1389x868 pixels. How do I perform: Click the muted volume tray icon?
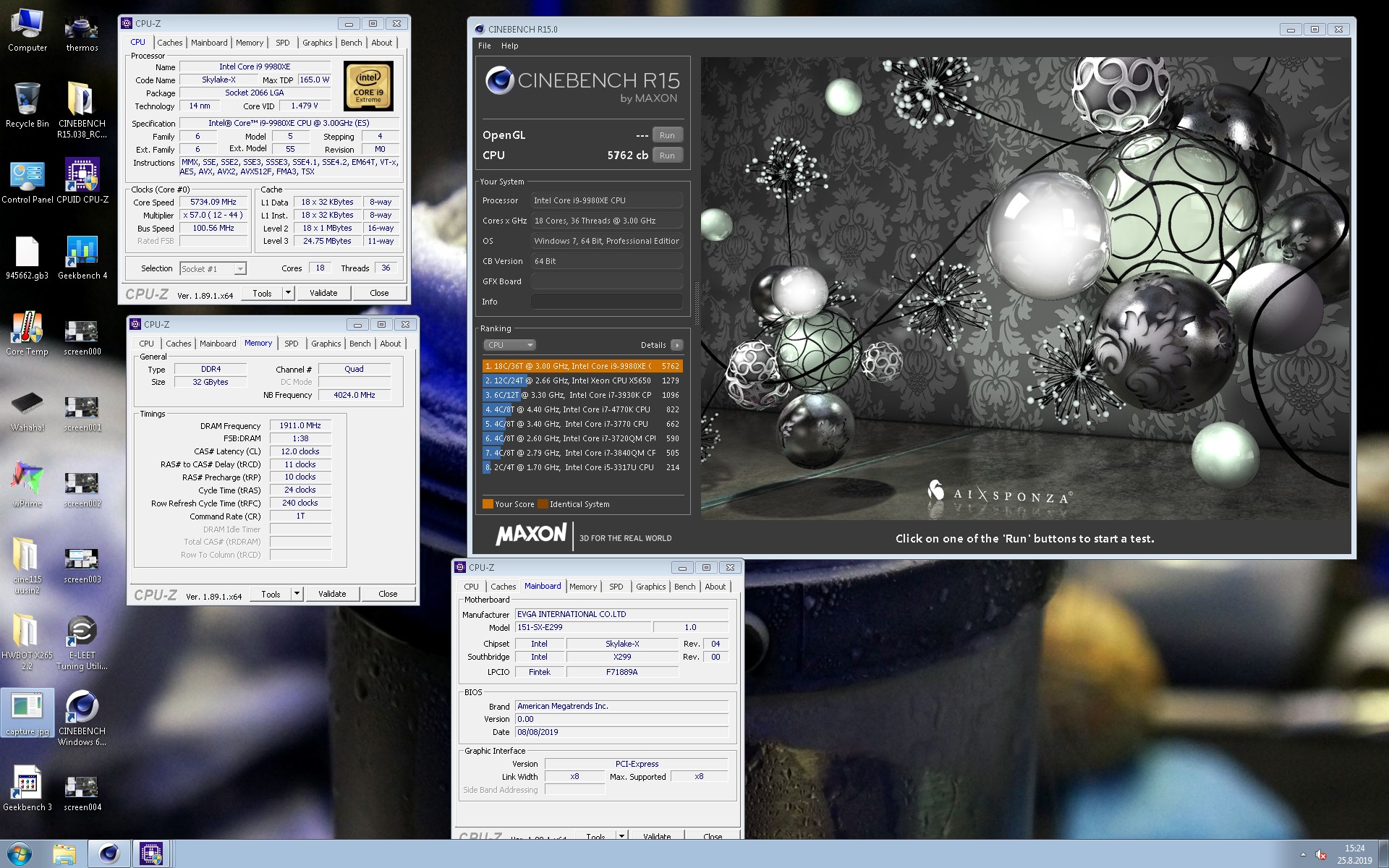coord(1320,855)
